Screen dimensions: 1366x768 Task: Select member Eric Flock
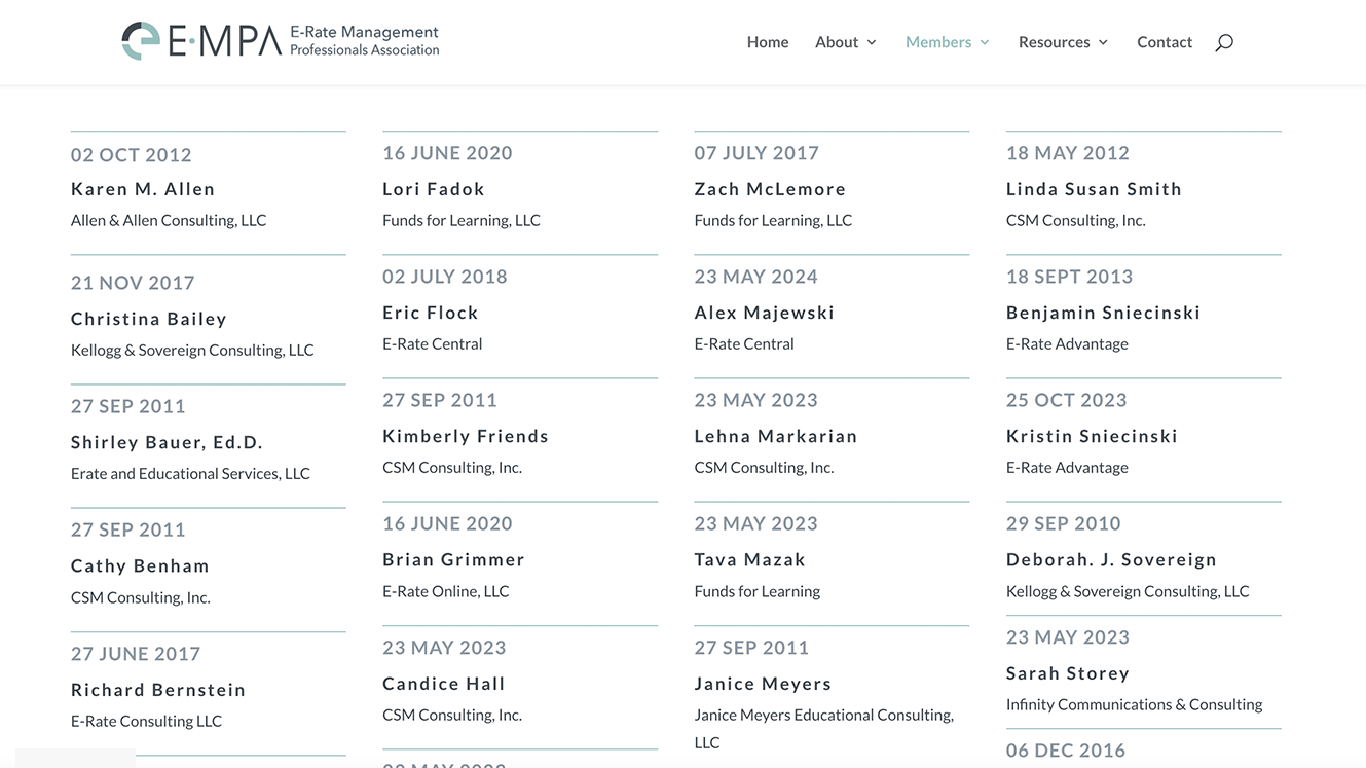pos(430,313)
